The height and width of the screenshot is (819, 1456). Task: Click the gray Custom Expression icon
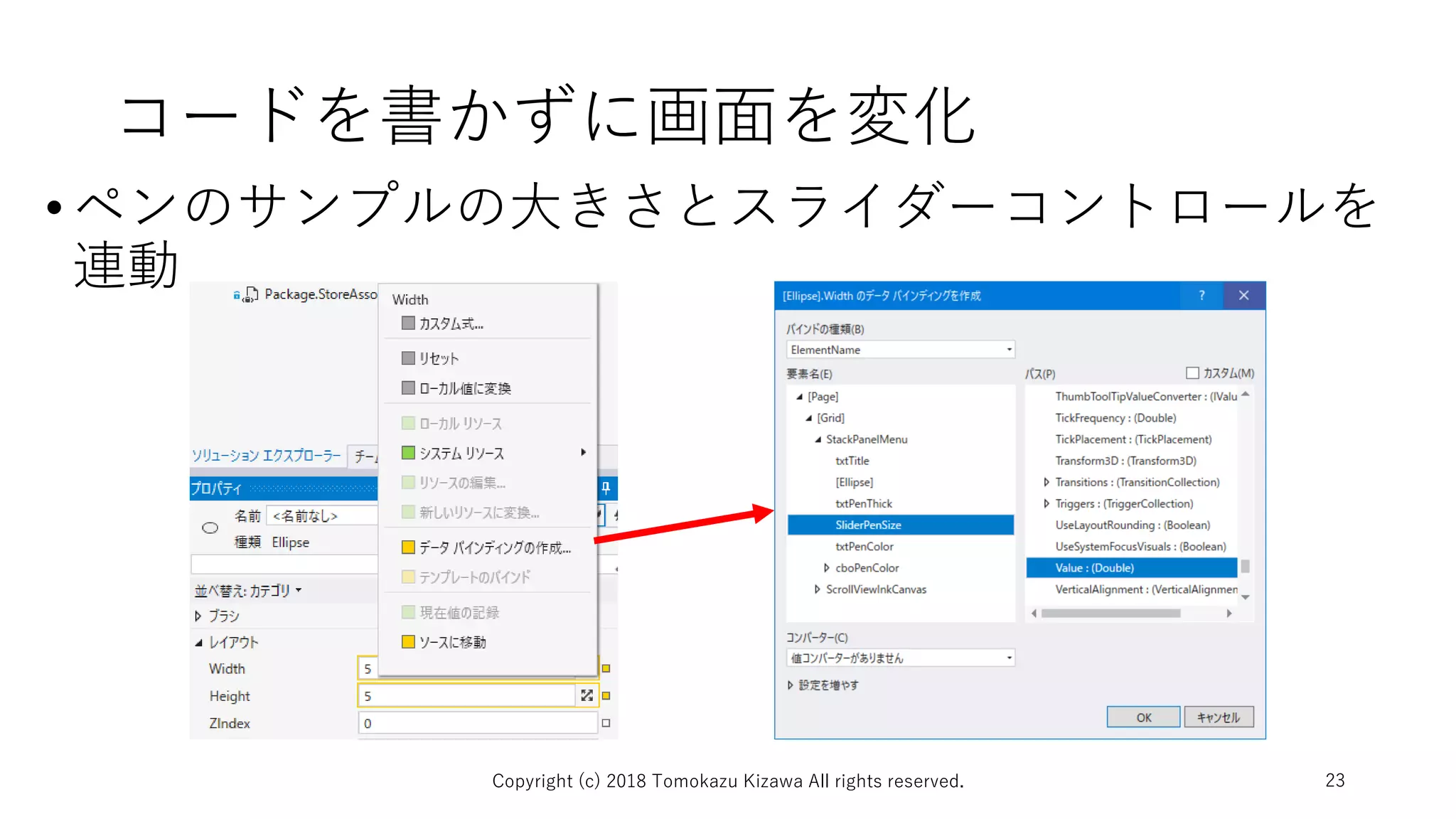408,323
